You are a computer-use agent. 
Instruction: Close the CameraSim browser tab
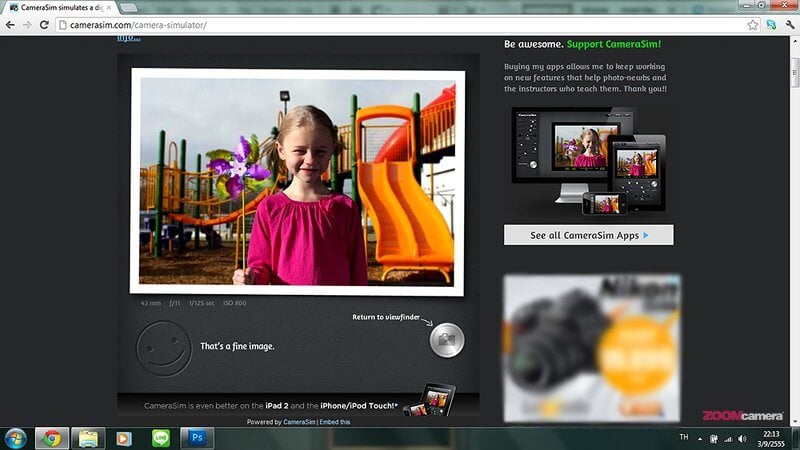tap(109, 8)
